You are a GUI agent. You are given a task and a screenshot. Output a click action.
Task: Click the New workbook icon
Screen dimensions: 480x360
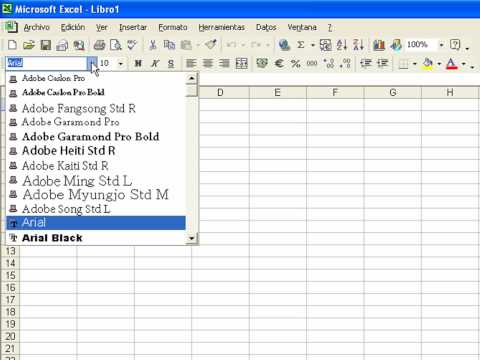click(12, 45)
